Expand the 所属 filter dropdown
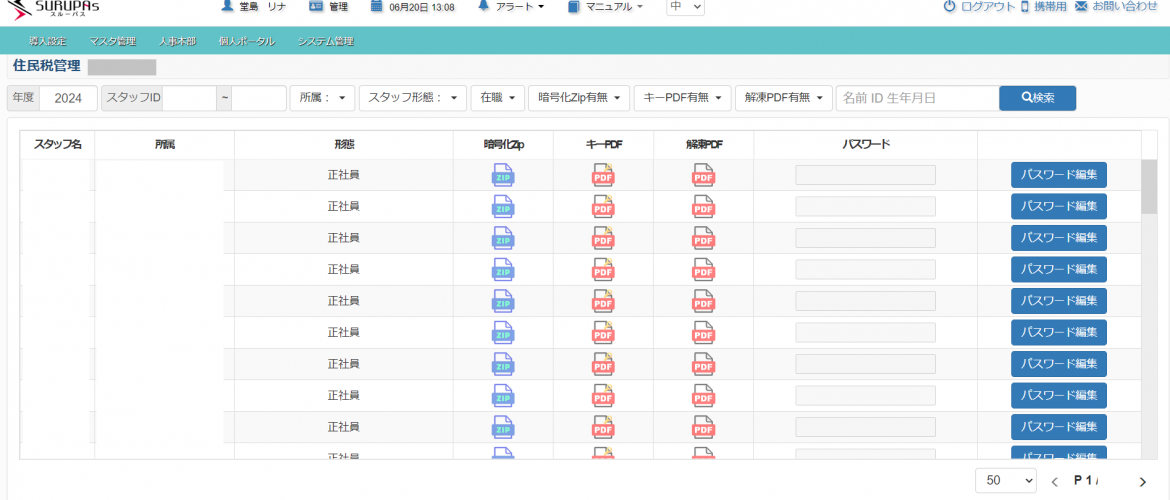The height and width of the screenshot is (500, 1170). tap(322, 97)
